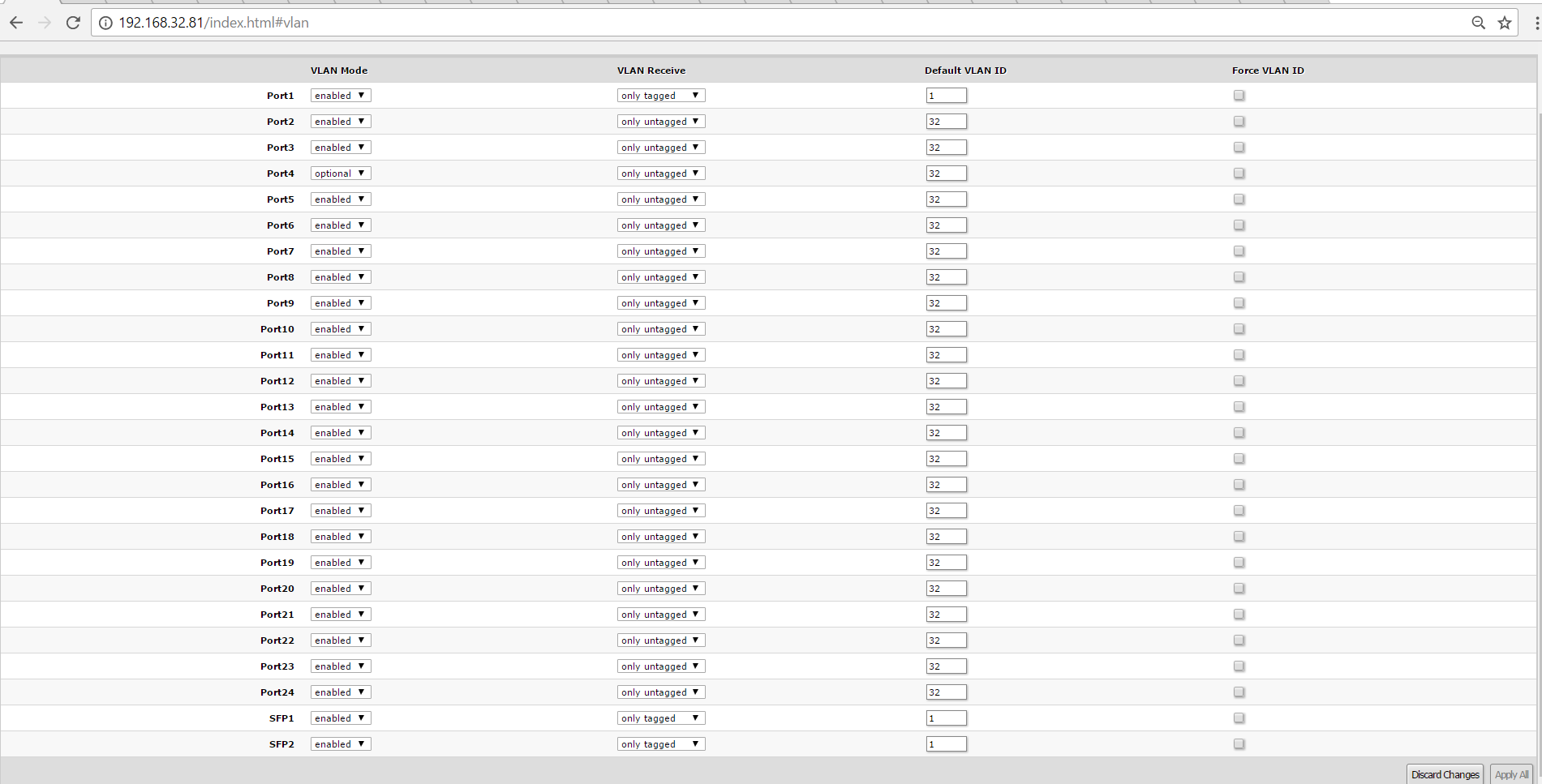
Task: Open the VLAN Mode dropdown for Port10
Action: [x=340, y=328]
